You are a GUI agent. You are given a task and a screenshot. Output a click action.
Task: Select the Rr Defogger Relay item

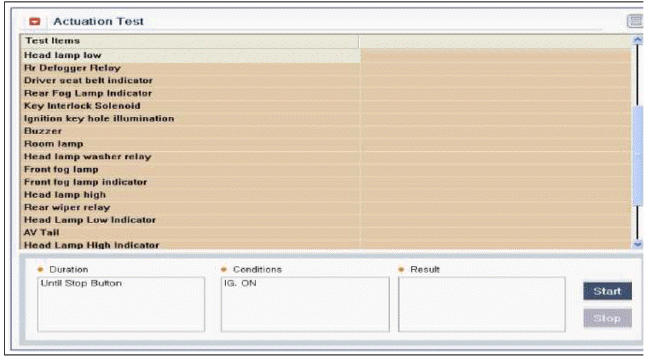[326, 68]
